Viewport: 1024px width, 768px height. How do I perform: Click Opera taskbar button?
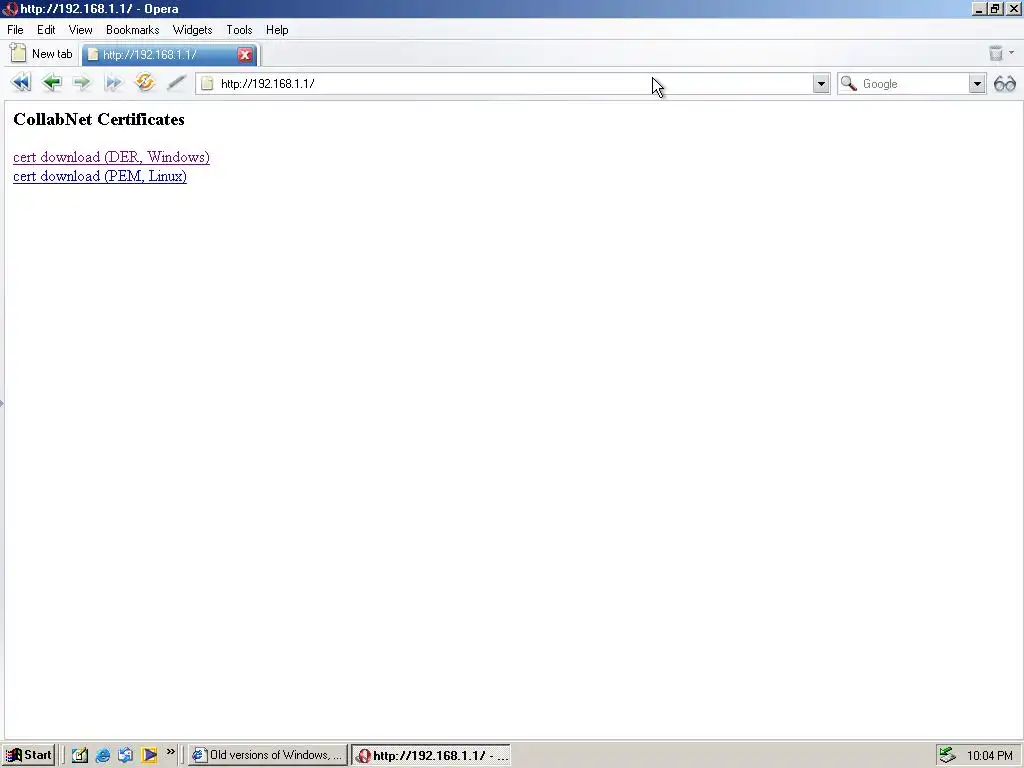pos(431,756)
